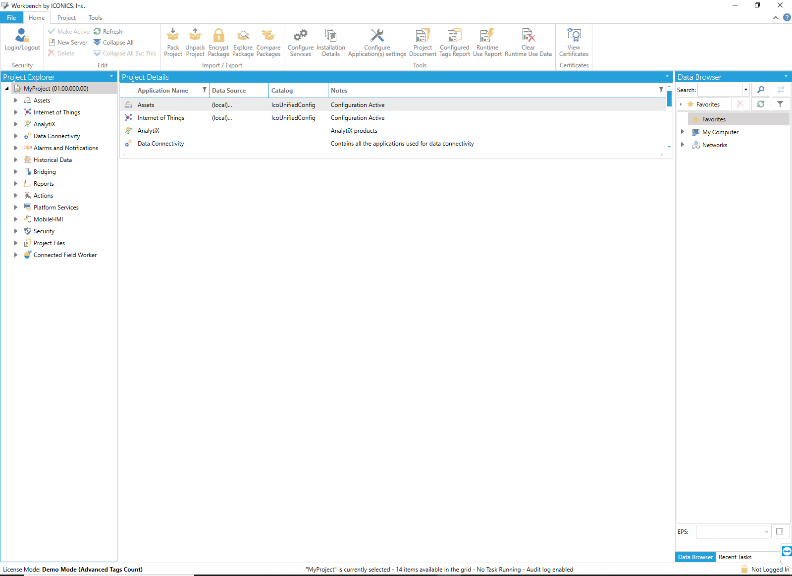Switch to the Tools ribbon tab
Screen dimensions: 792x576
tap(95, 17)
